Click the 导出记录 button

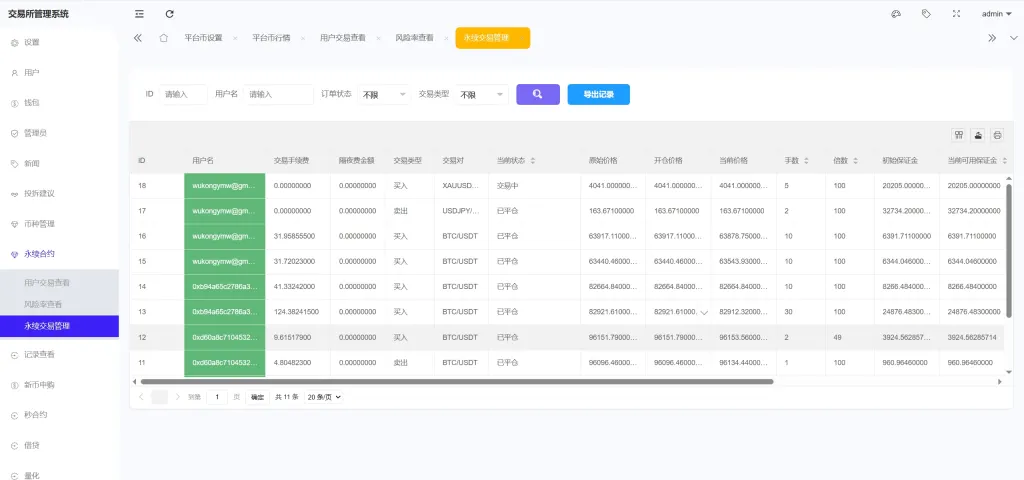pos(599,94)
